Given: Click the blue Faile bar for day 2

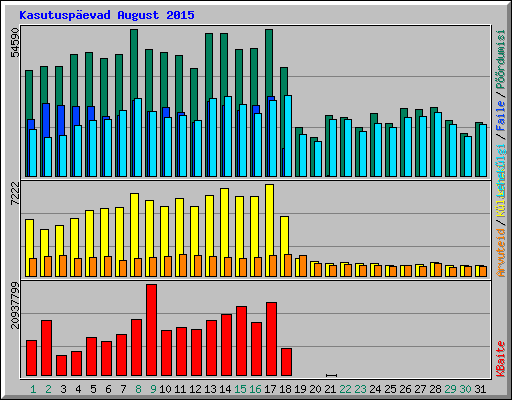Looking at the screenshot, I should 46,120.
